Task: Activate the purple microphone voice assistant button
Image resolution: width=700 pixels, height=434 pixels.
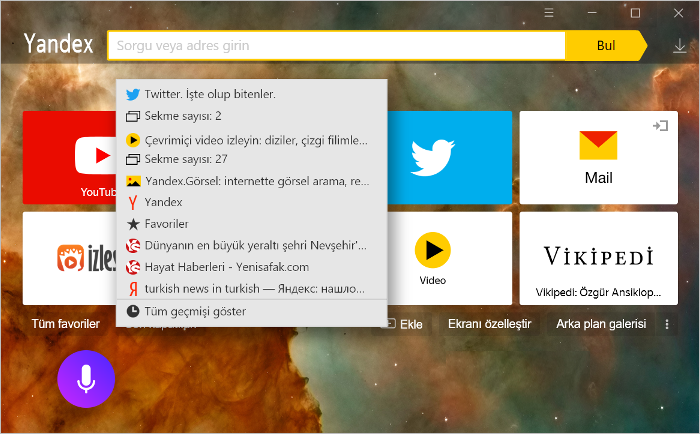Action: [86, 379]
